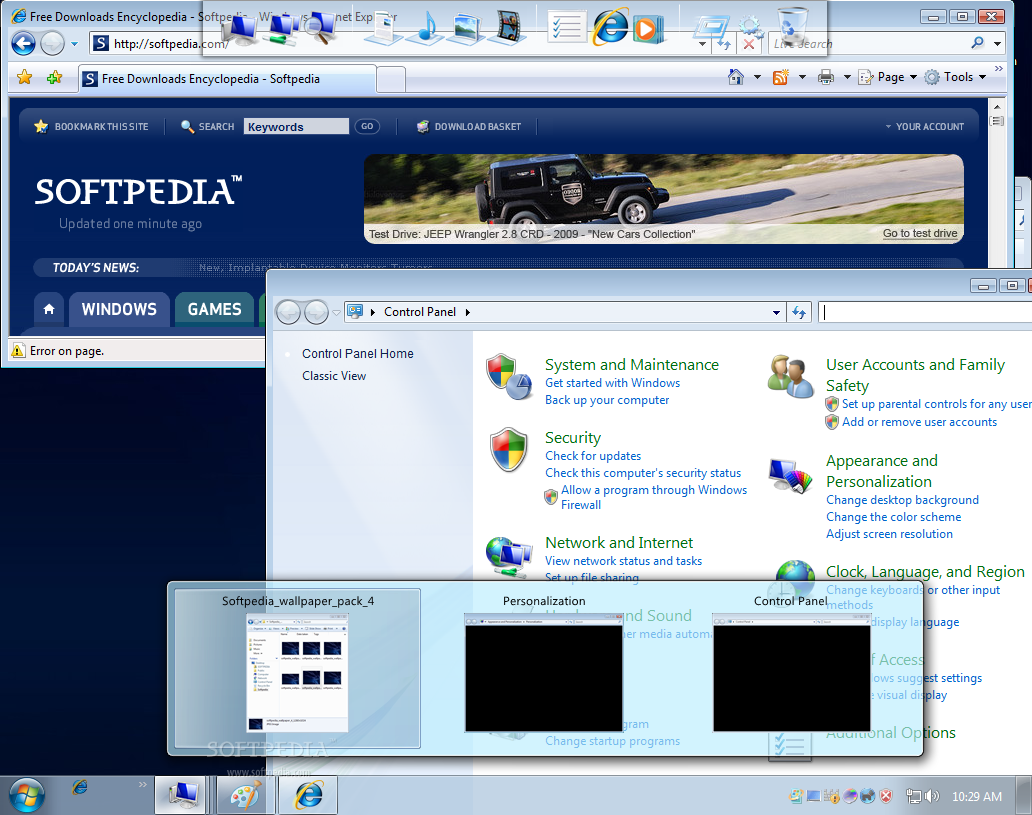Go back in Internet Explorer

tap(24, 44)
